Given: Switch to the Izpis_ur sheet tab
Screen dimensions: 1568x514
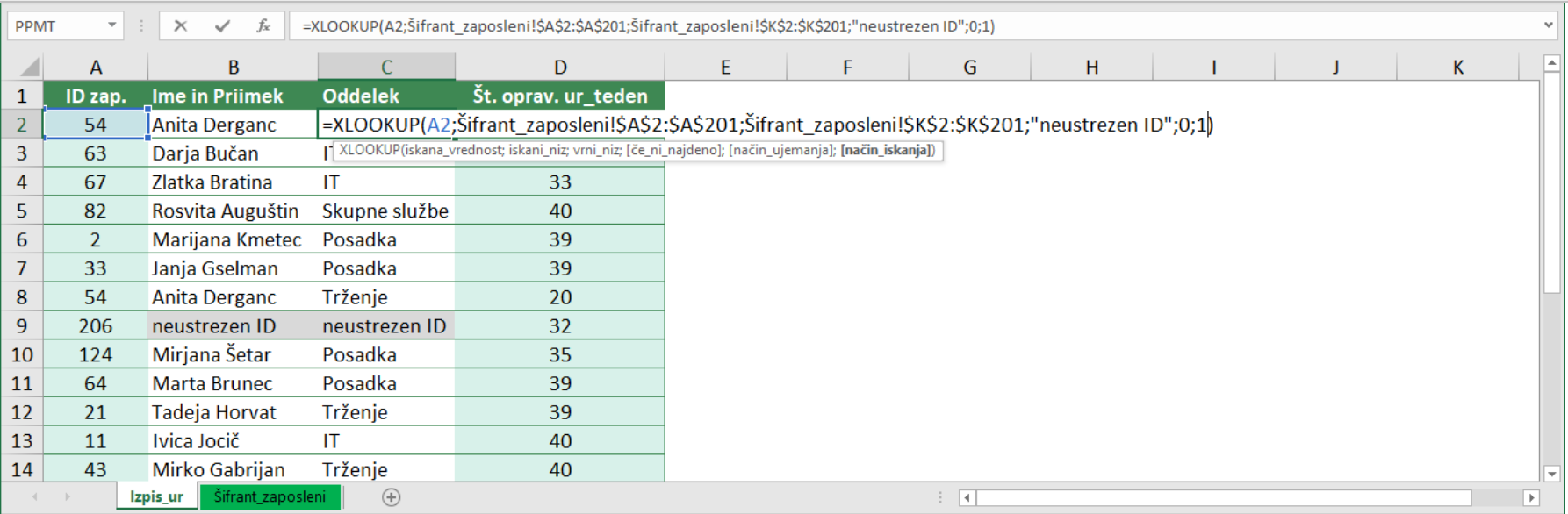Looking at the screenshot, I should [156, 496].
